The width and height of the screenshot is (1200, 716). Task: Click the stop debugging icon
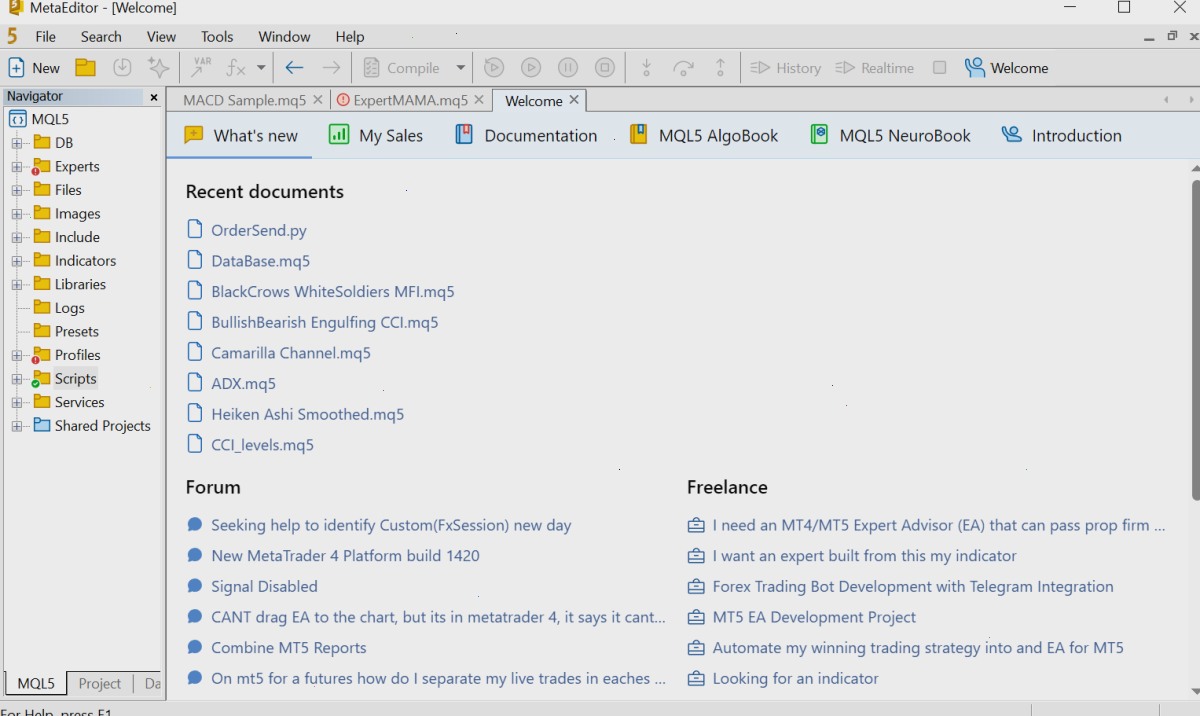(604, 68)
